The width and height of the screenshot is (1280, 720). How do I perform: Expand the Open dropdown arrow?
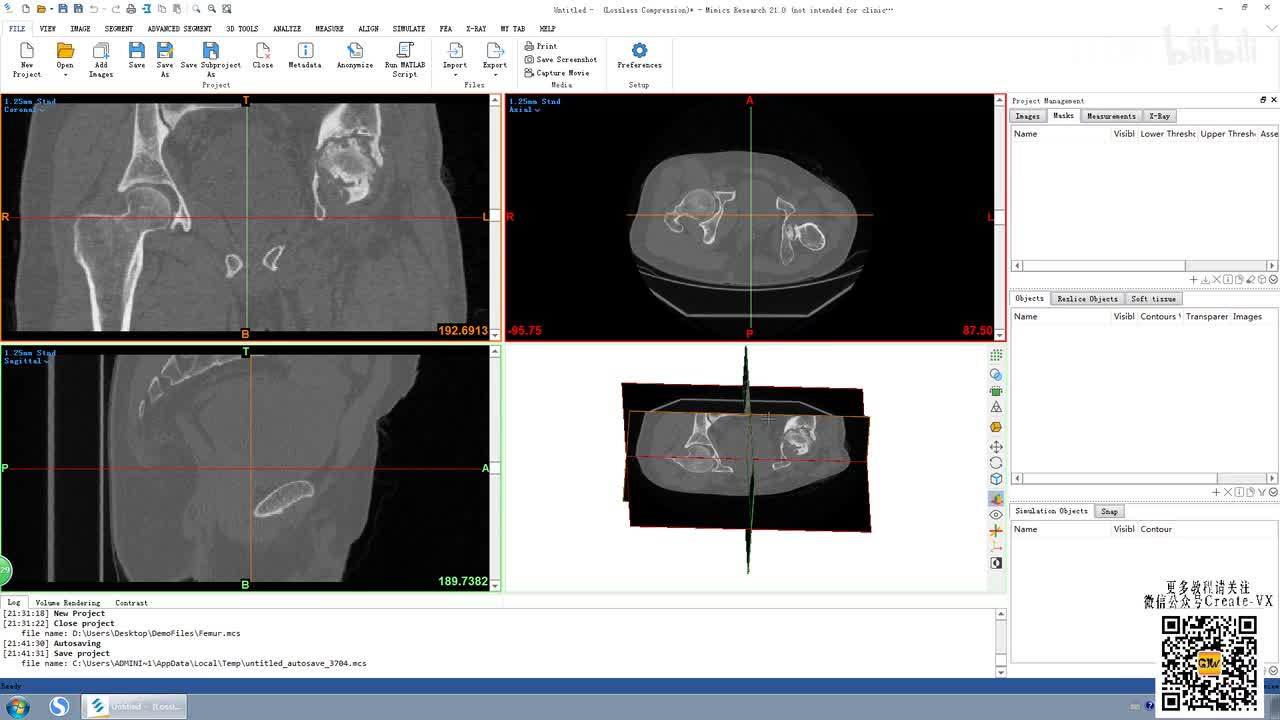tap(65, 75)
